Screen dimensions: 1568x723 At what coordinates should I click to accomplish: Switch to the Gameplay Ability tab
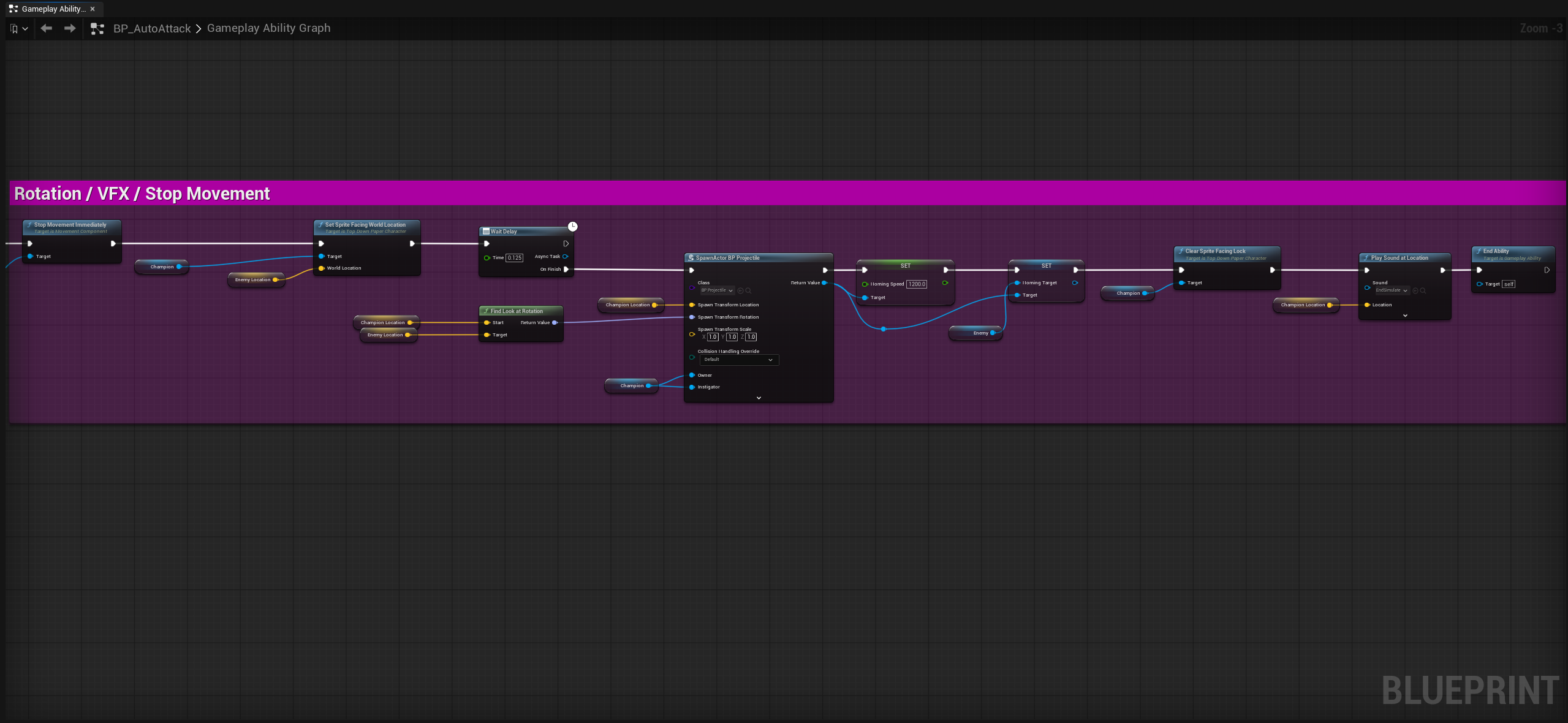click(53, 9)
